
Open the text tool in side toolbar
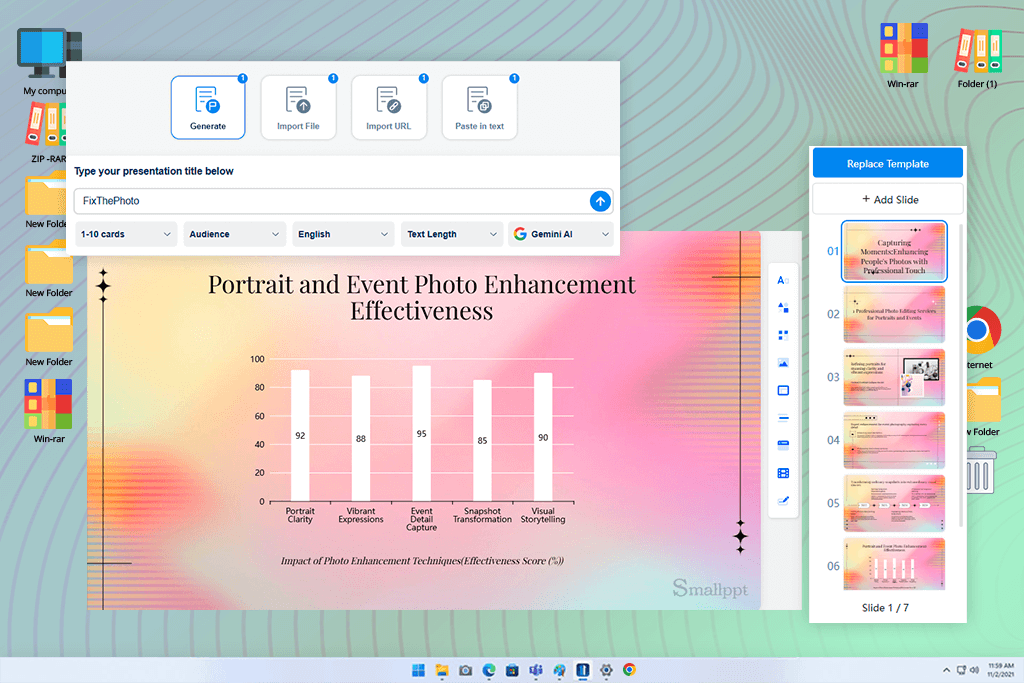[x=783, y=280]
